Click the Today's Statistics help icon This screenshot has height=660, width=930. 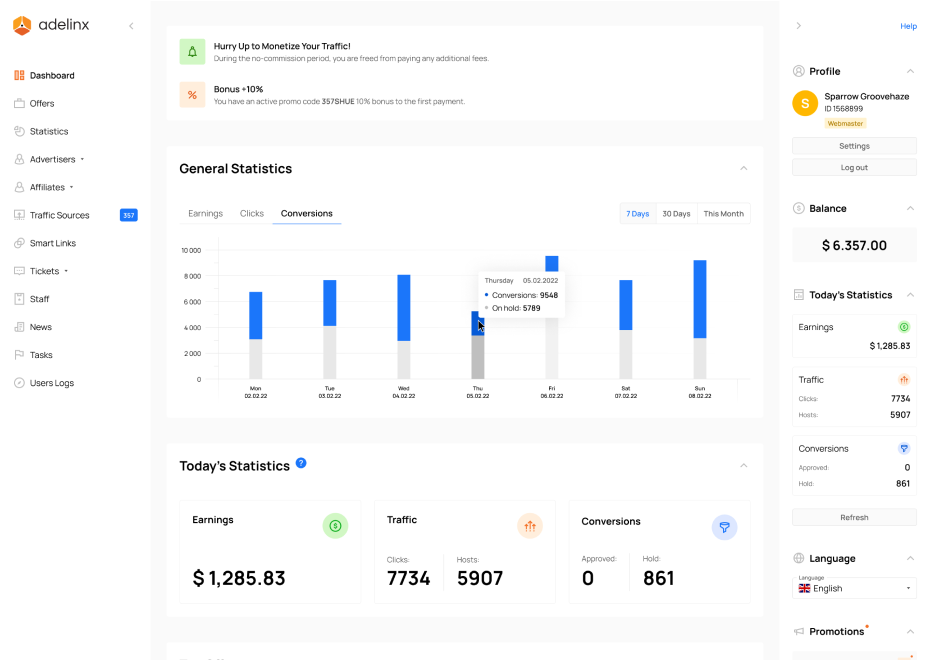[x=301, y=464]
